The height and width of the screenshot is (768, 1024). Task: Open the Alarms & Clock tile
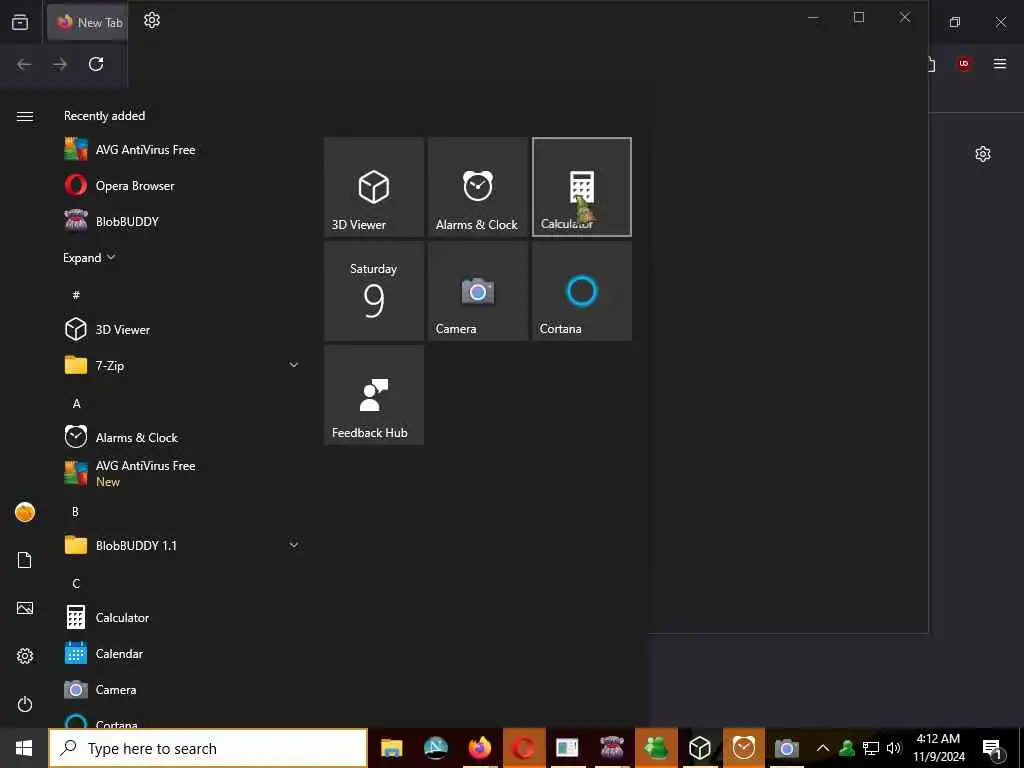tap(477, 187)
